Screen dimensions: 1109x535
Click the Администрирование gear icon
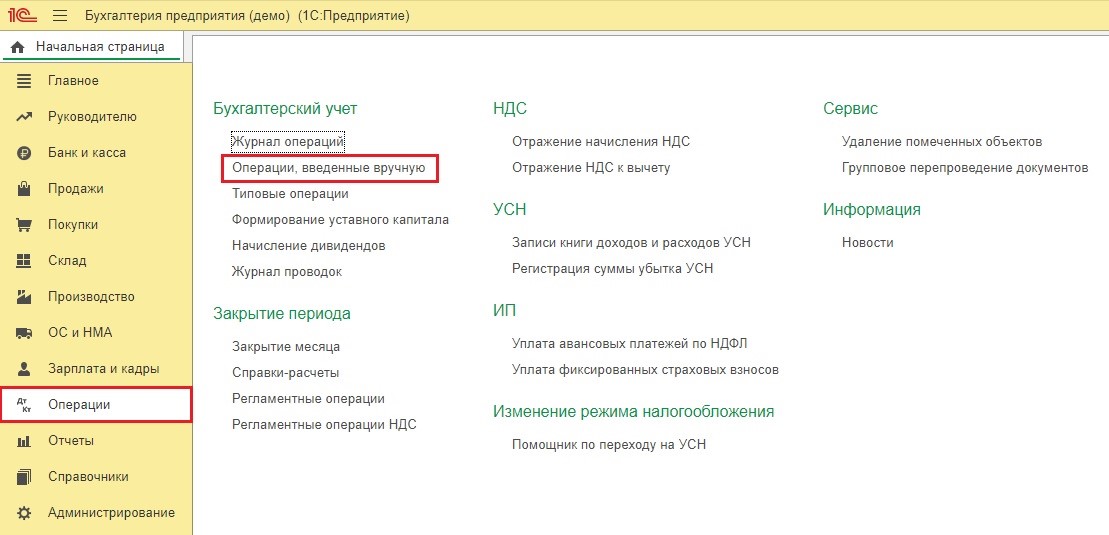pos(25,513)
